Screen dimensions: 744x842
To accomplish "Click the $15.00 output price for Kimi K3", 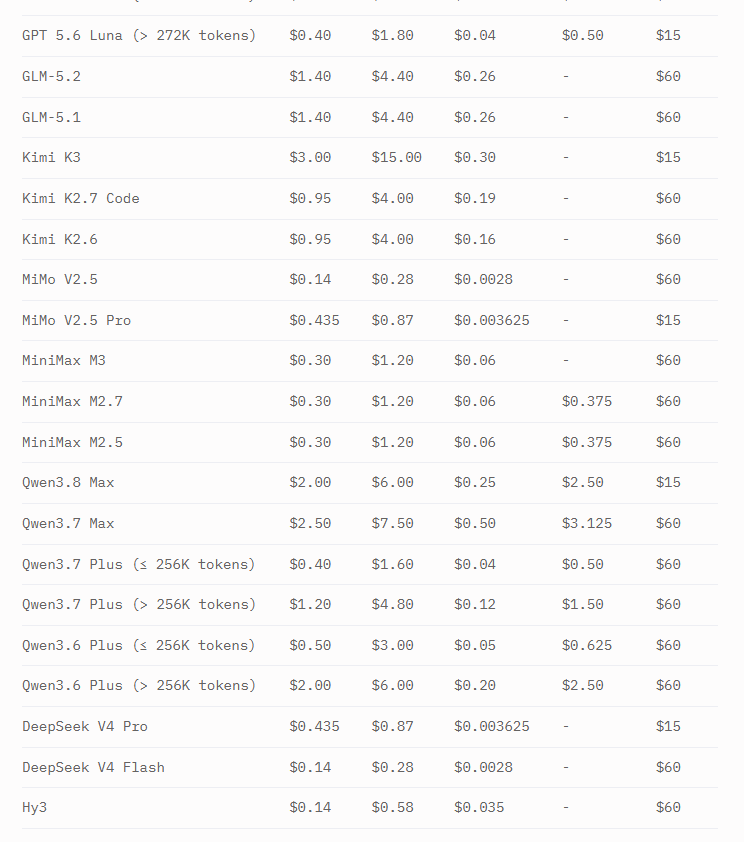I will [397, 157].
